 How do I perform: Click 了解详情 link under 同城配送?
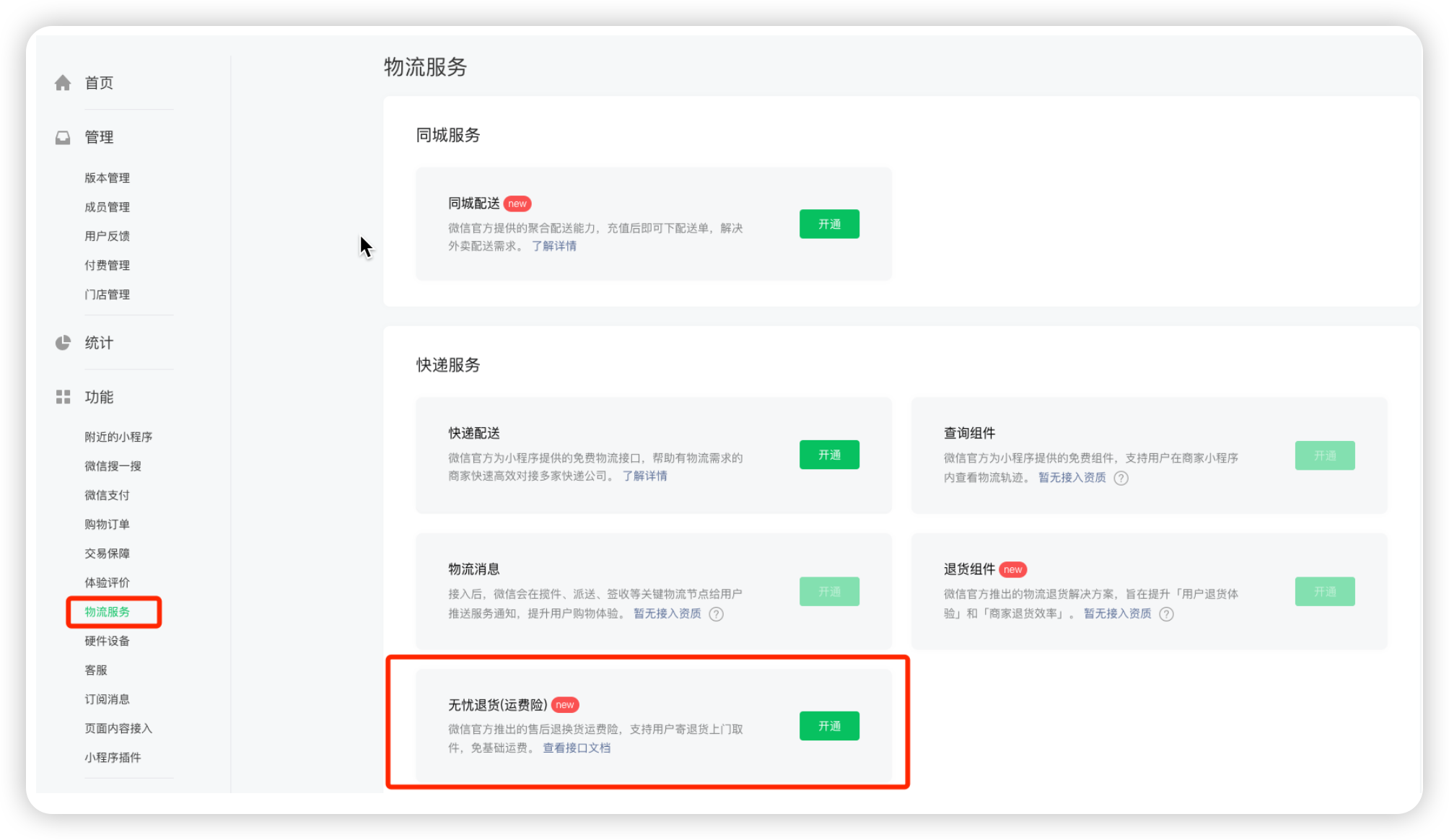(x=554, y=246)
